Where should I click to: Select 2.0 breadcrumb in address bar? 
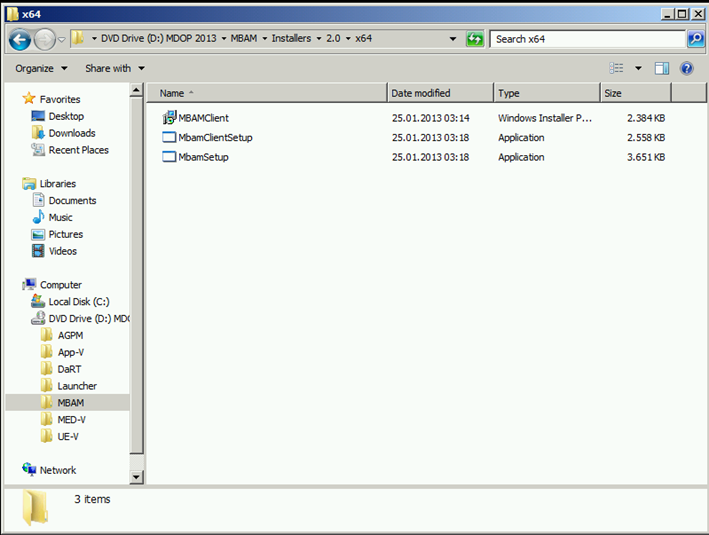pyautogui.click(x=333, y=38)
